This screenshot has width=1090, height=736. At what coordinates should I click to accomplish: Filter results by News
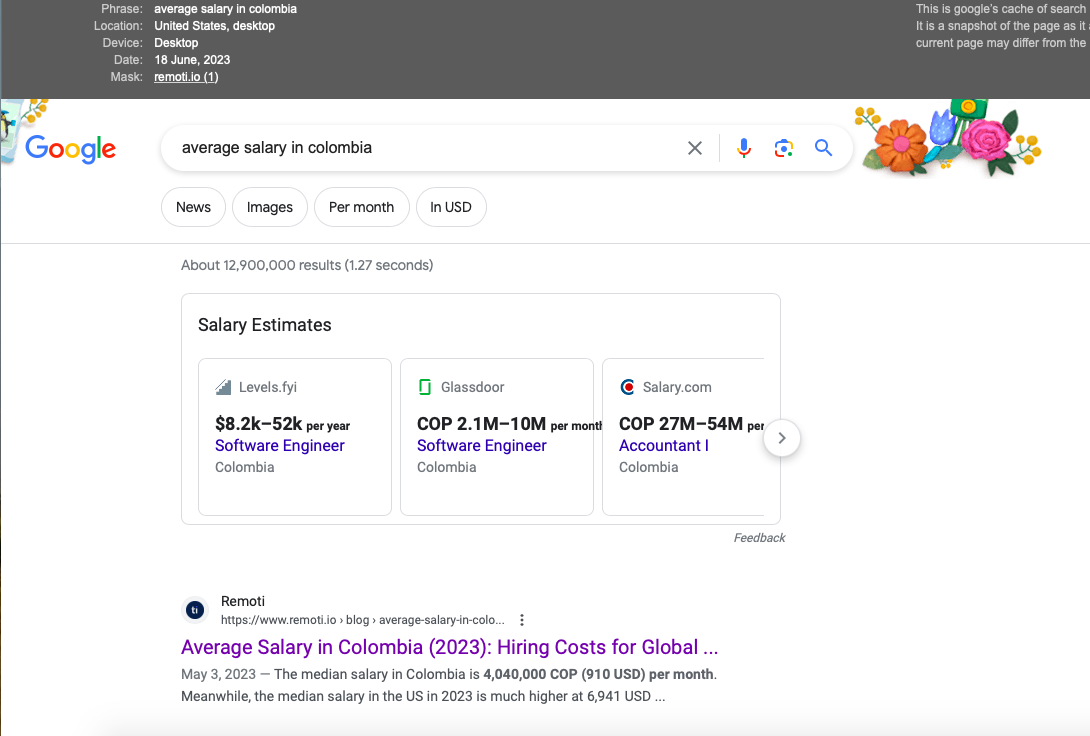point(193,207)
